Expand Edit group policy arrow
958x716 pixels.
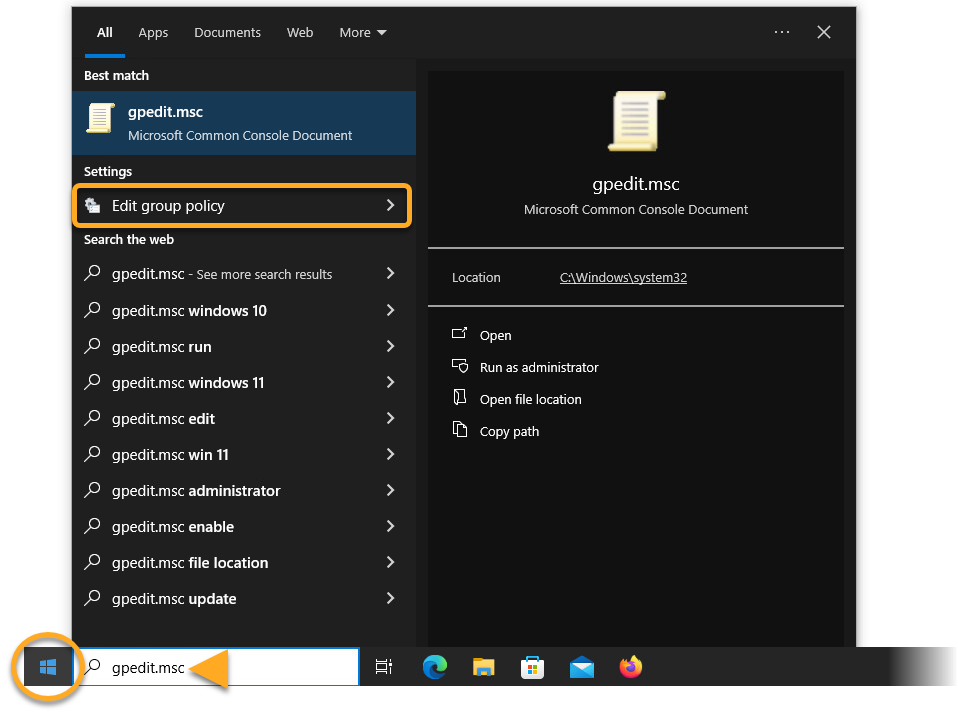[390, 206]
